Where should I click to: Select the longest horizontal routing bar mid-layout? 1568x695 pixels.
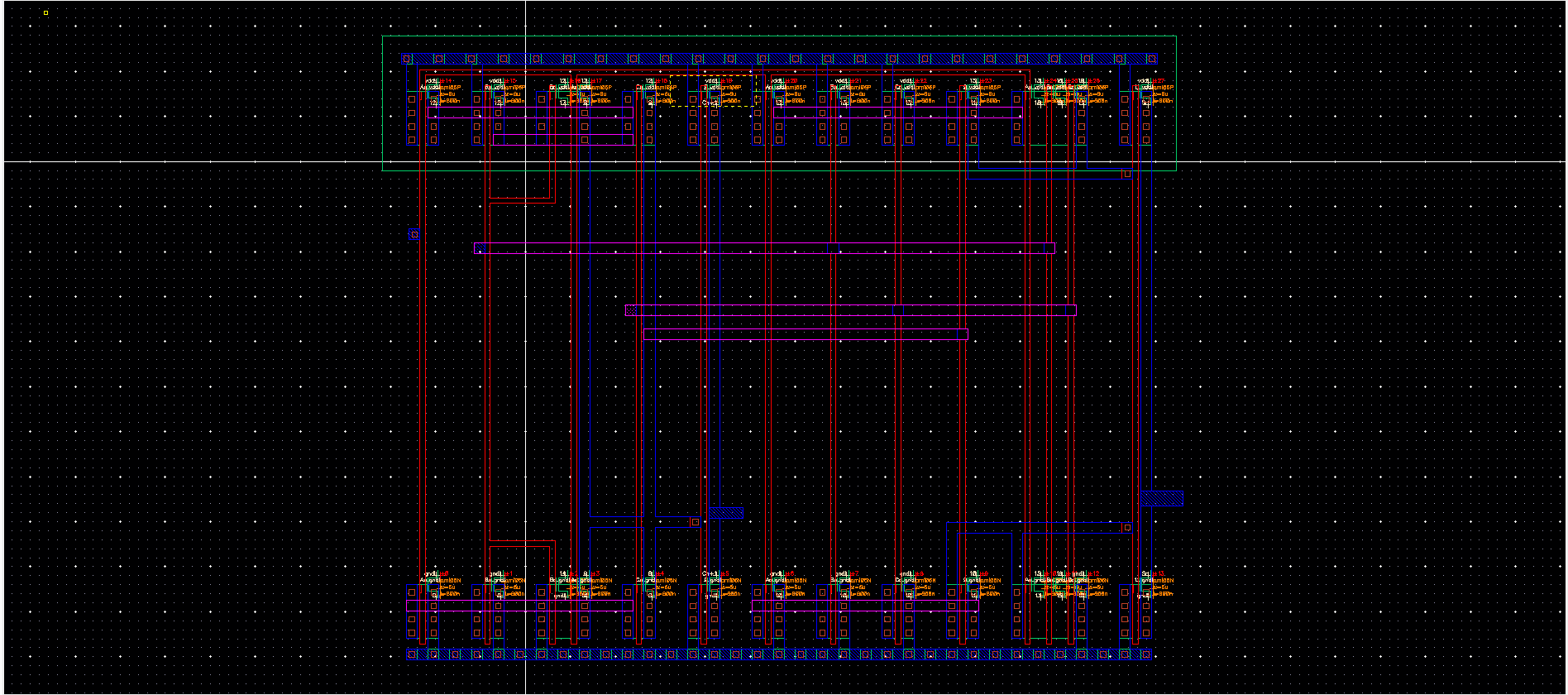coord(764,248)
